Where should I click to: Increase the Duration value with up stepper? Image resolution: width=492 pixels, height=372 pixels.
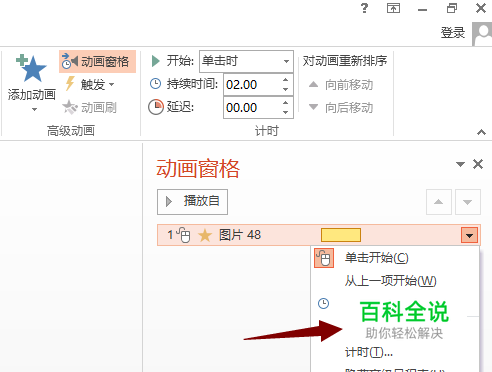pyautogui.click(x=285, y=80)
